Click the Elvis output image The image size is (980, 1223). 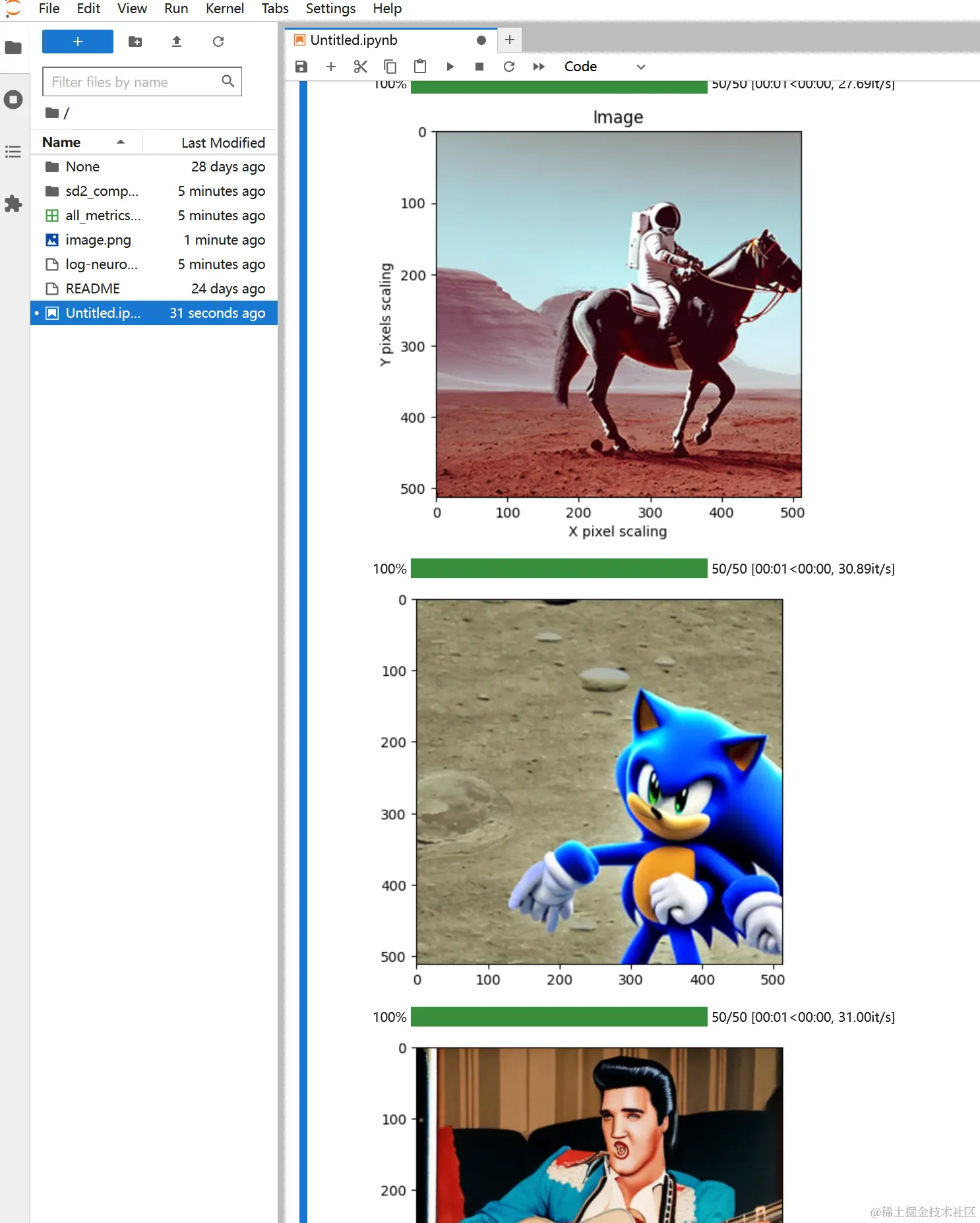(x=599, y=1135)
